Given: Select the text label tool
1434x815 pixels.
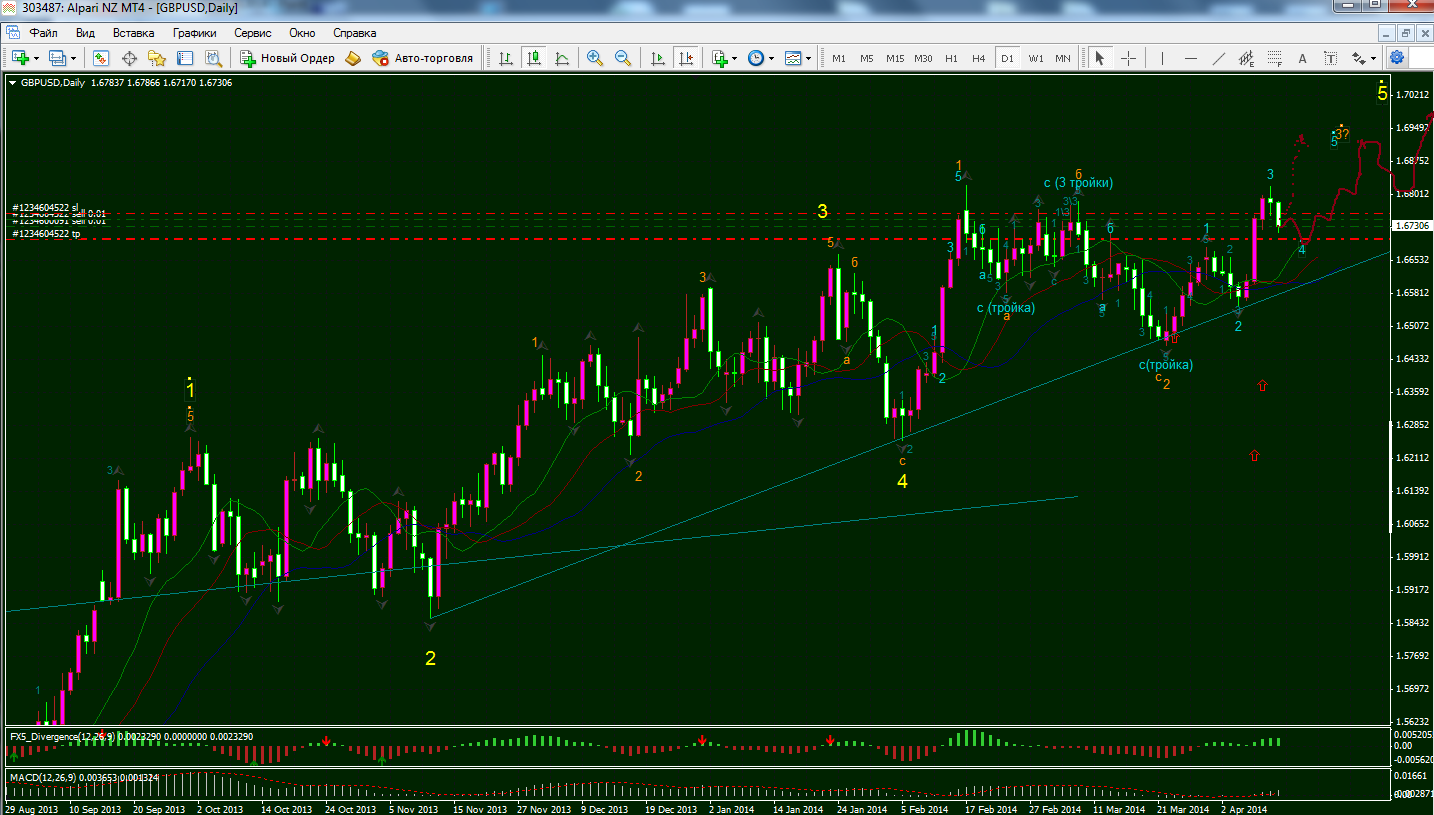Looking at the screenshot, I should tap(1330, 58).
